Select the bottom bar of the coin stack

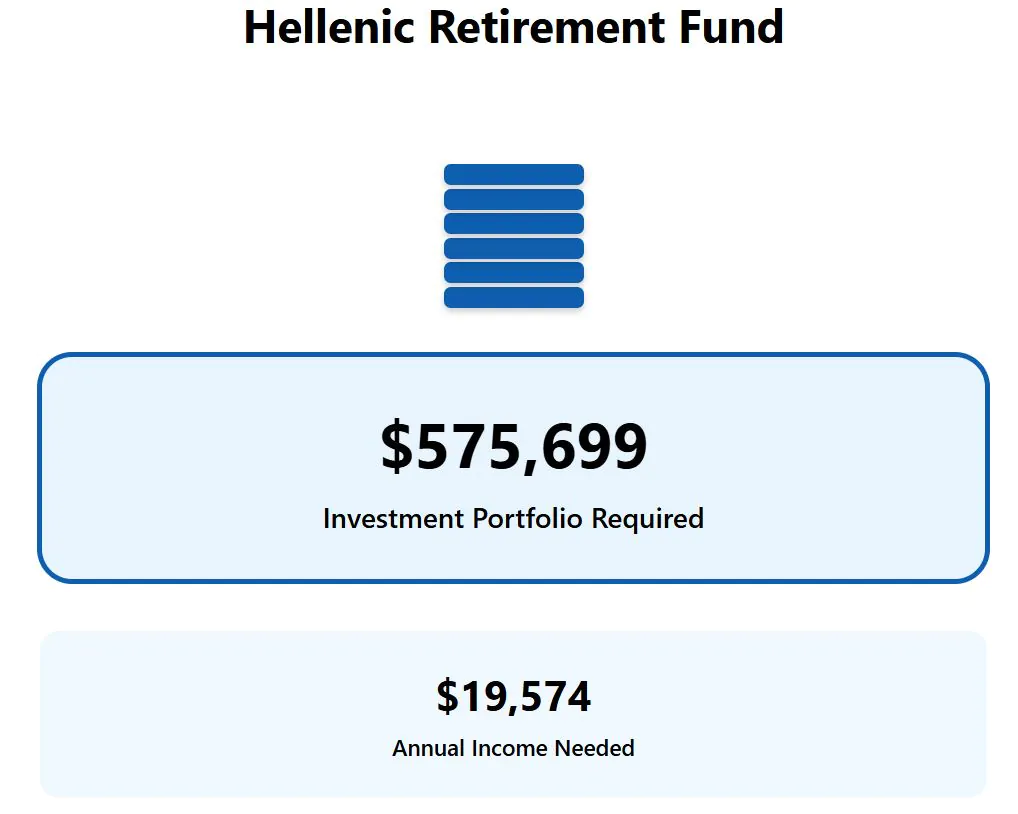coord(513,297)
